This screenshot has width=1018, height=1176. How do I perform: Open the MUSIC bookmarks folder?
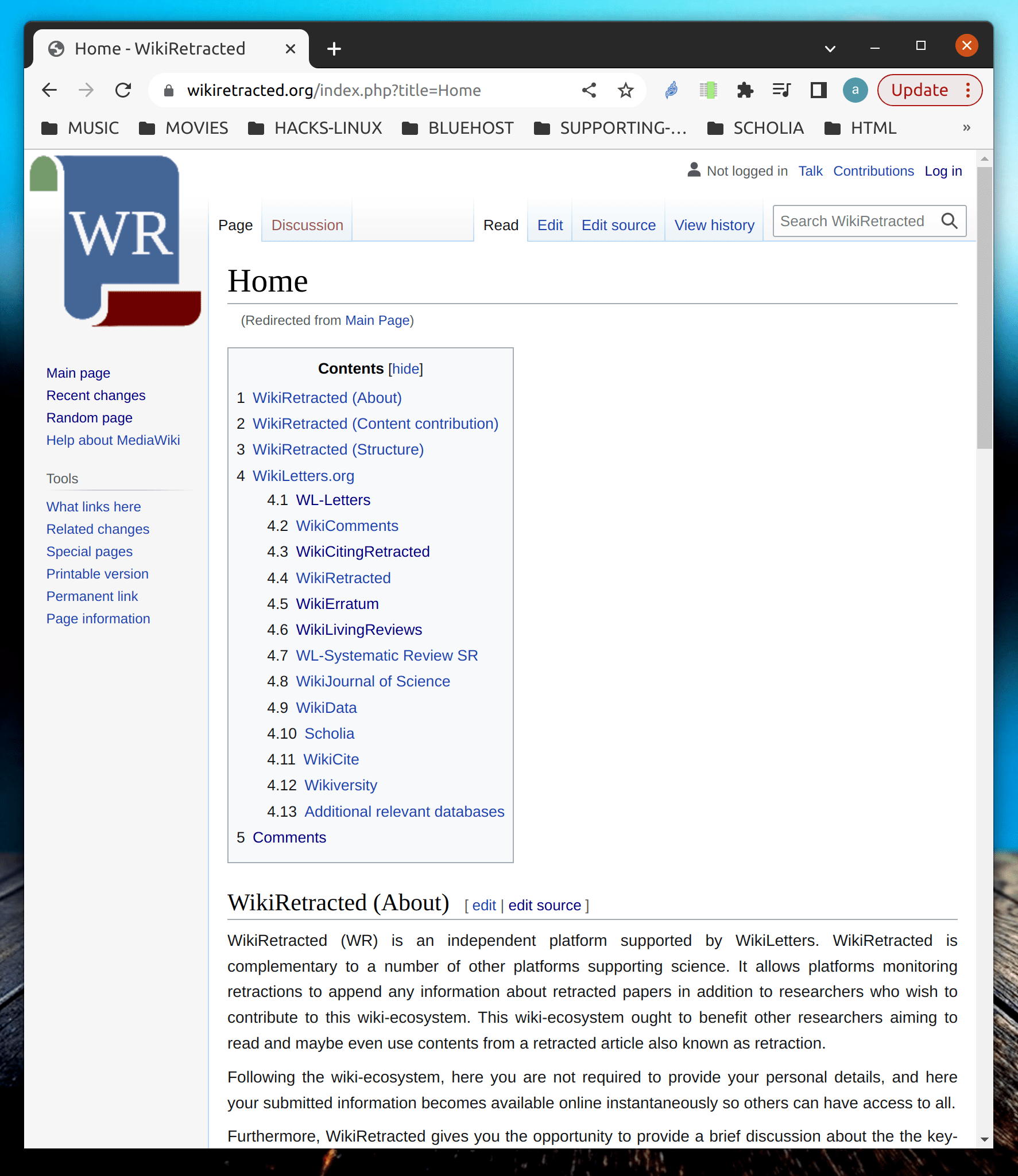pyautogui.click(x=80, y=128)
